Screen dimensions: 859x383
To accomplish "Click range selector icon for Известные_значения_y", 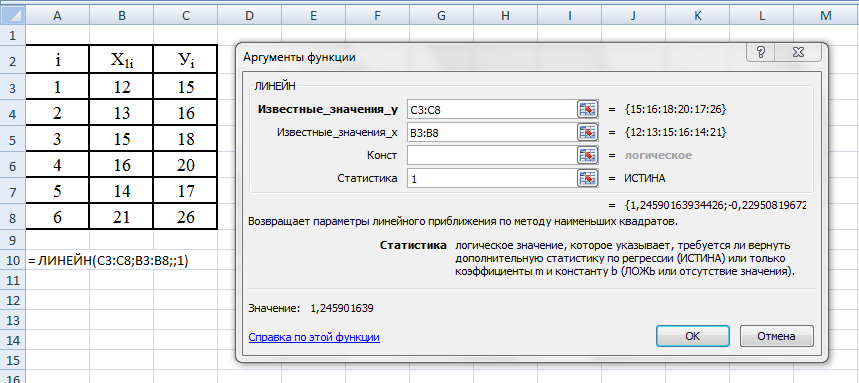I will (586, 110).
